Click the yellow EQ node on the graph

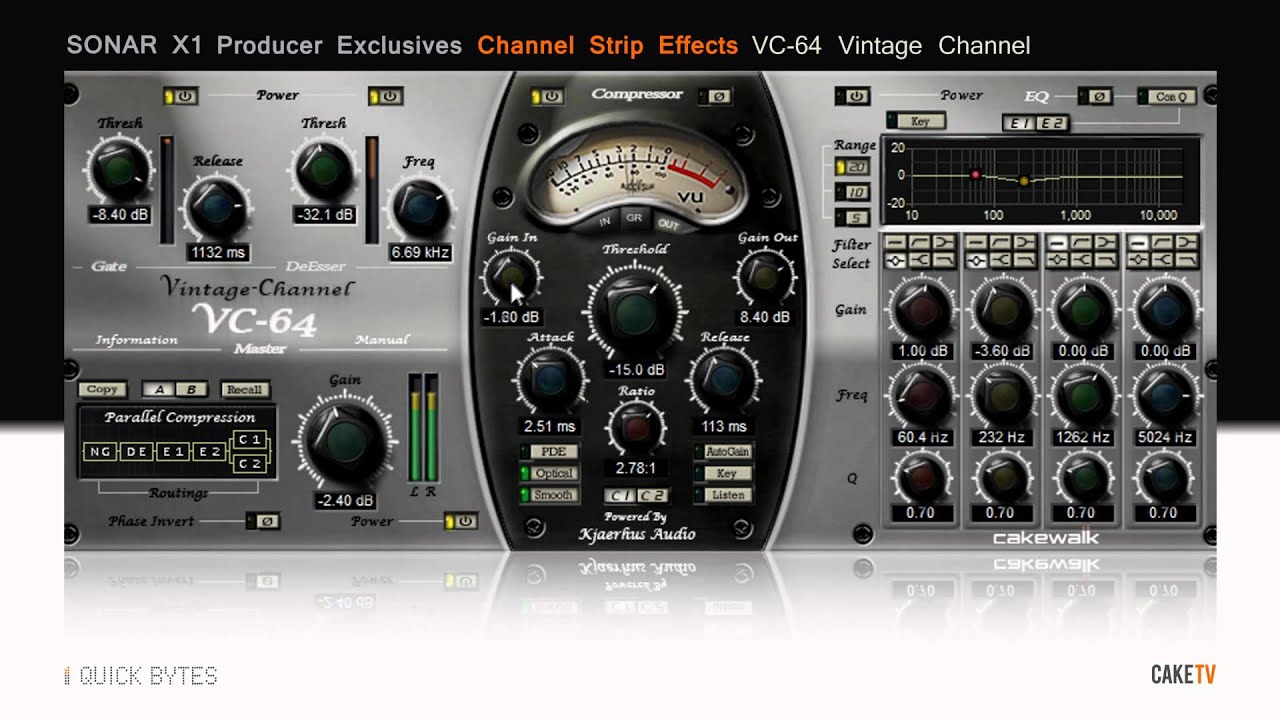pos(1023,181)
